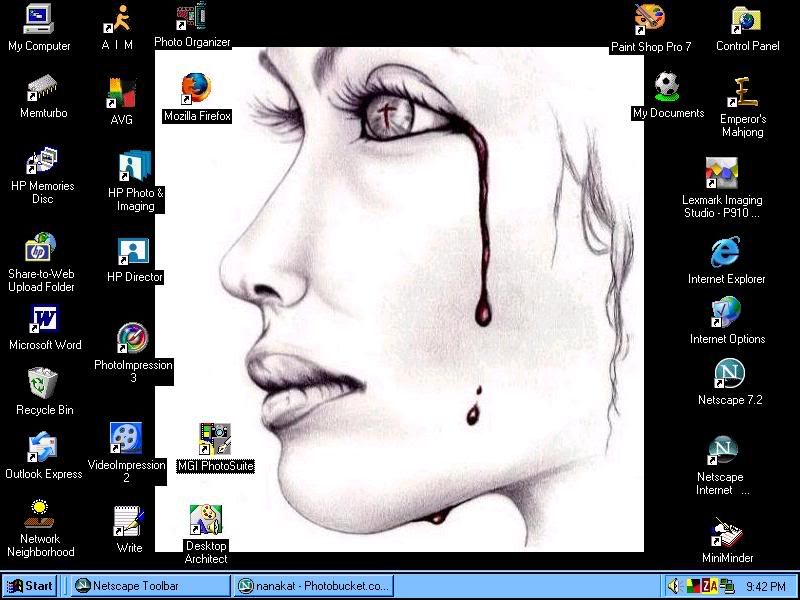
Task: Switch to Netscape Toolbar taskbar button
Action: (x=148, y=586)
